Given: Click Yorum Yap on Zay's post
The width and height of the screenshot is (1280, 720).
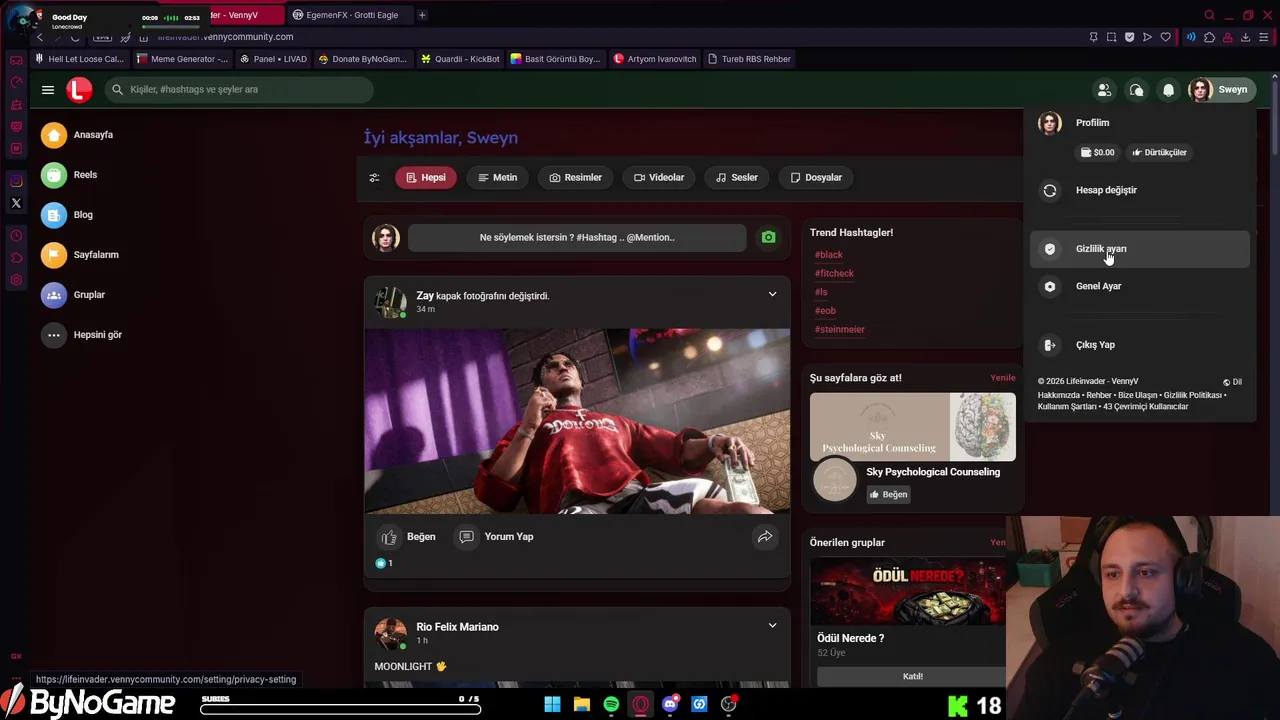Looking at the screenshot, I should point(496,537).
